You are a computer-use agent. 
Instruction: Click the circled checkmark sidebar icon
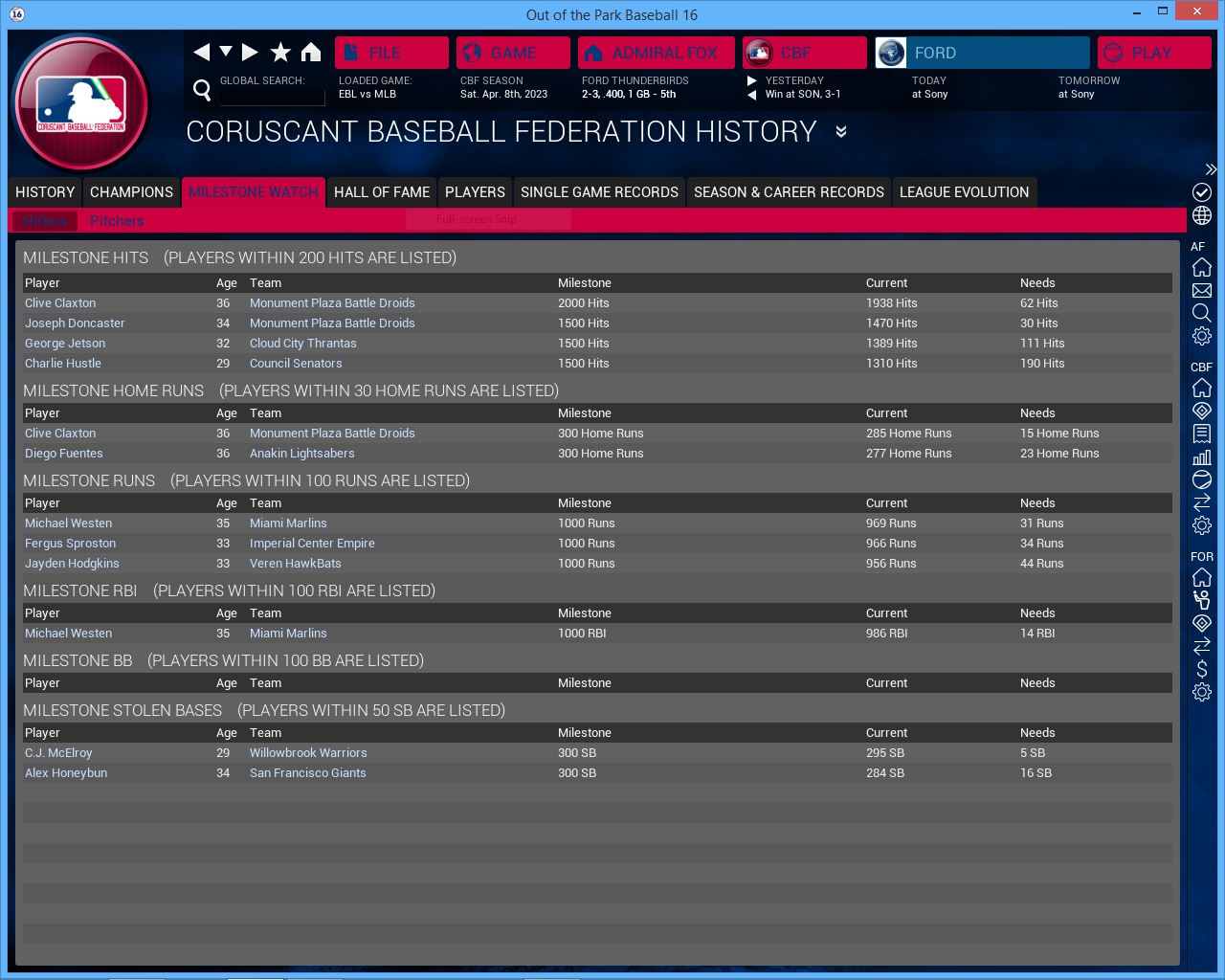coord(1202,192)
